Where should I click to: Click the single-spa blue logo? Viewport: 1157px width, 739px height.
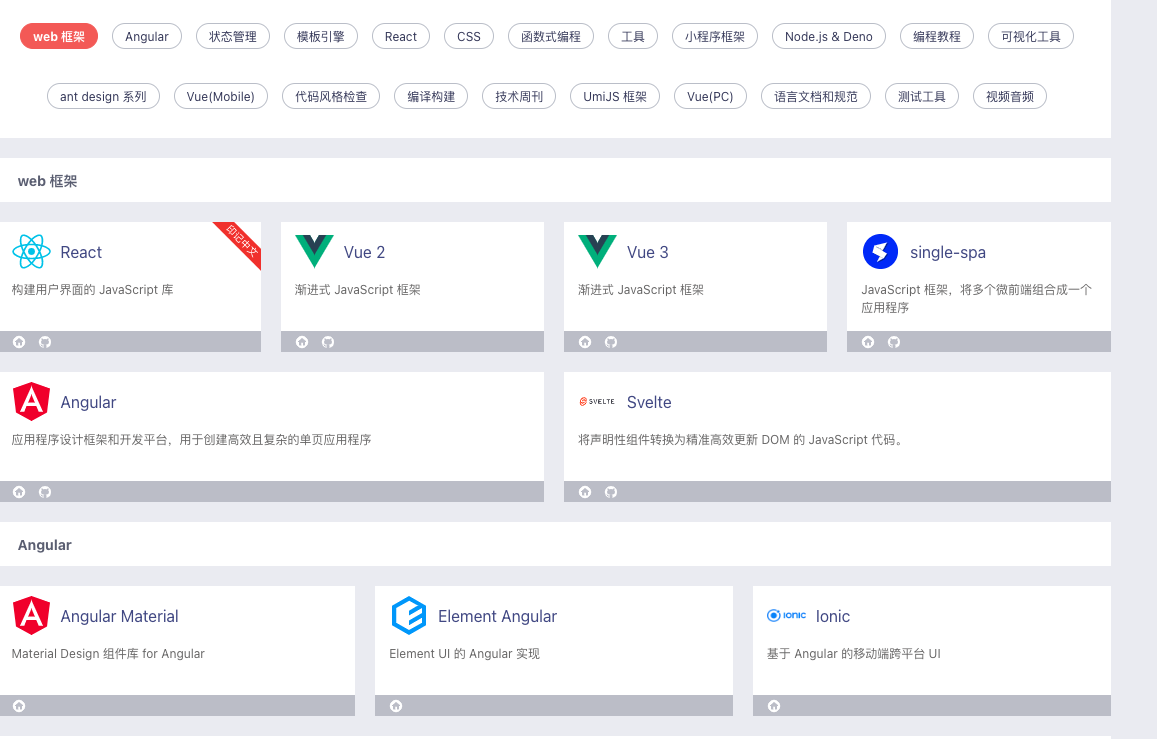coord(880,251)
